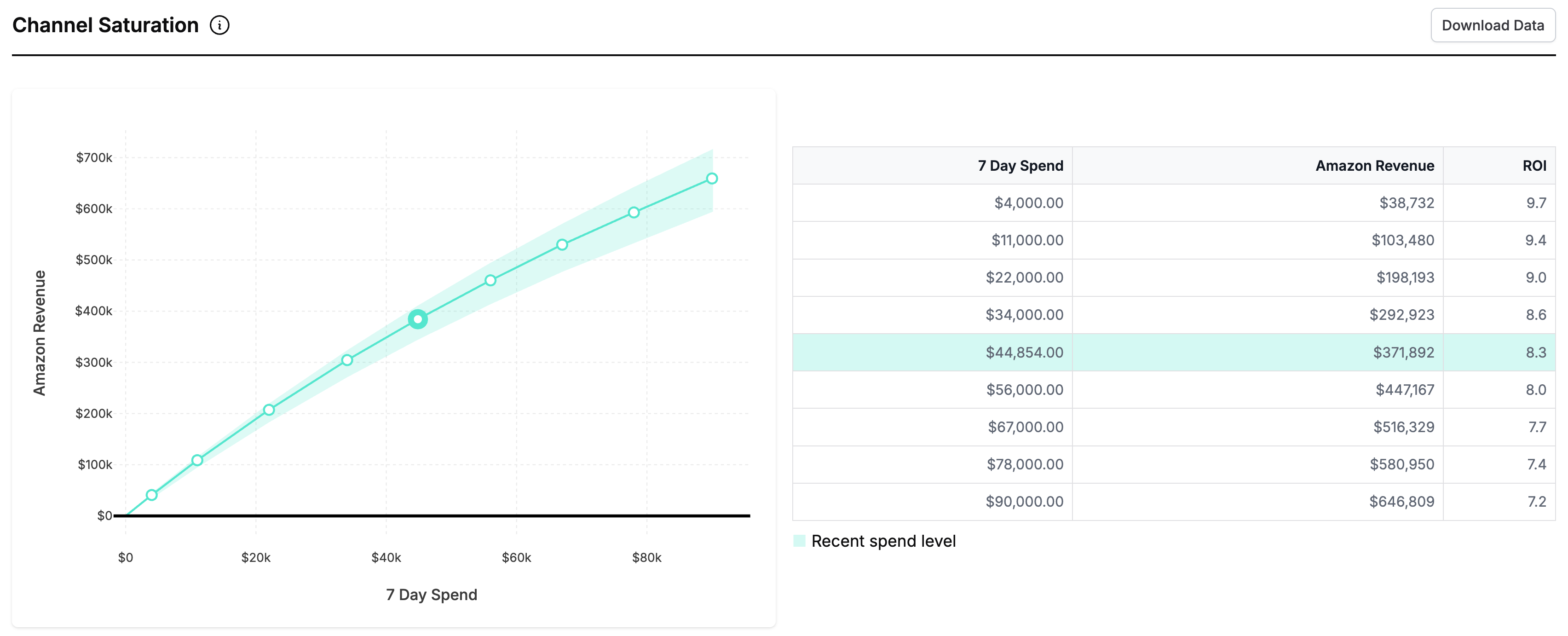Click the chart point near $300k revenue
Image resolution: width=1568 pixels, height=636 pixels.
pos(347,360)
